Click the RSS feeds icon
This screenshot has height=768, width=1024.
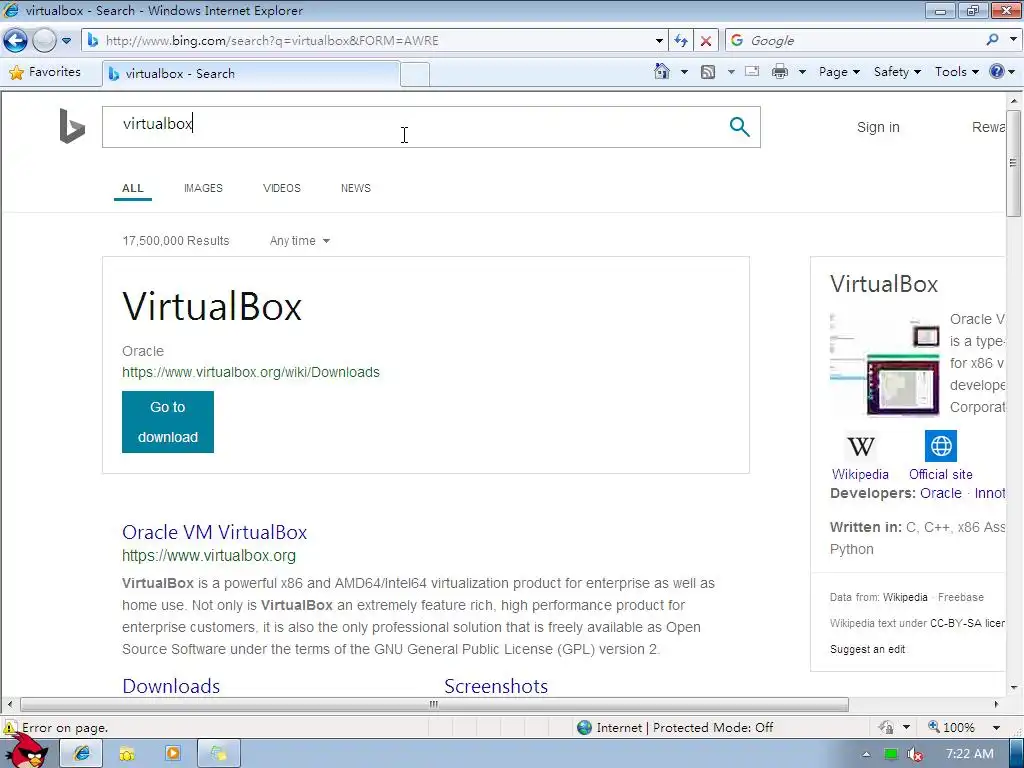point(708,72)
